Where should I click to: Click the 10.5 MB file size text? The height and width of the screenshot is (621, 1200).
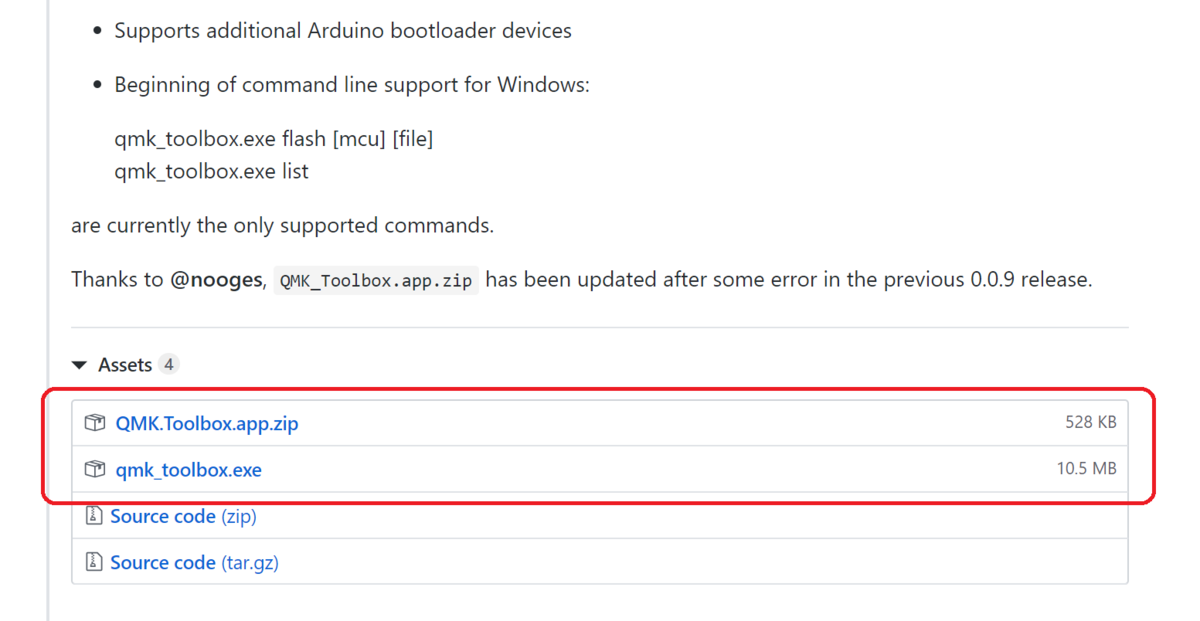click(1087, 468)
